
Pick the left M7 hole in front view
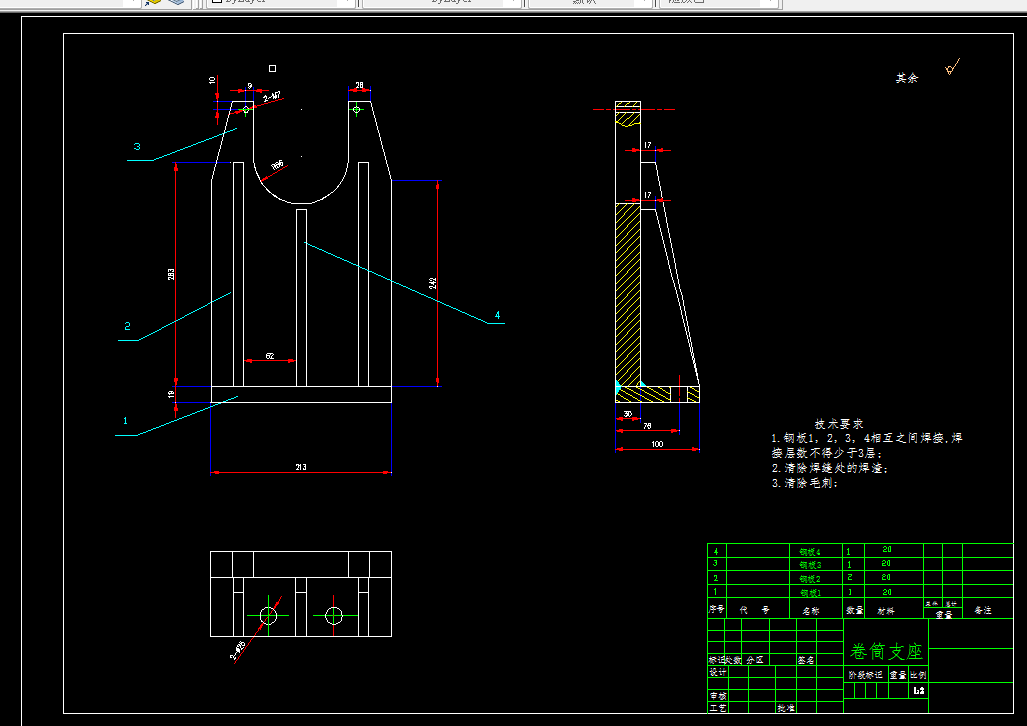click(x=246, y=109)
